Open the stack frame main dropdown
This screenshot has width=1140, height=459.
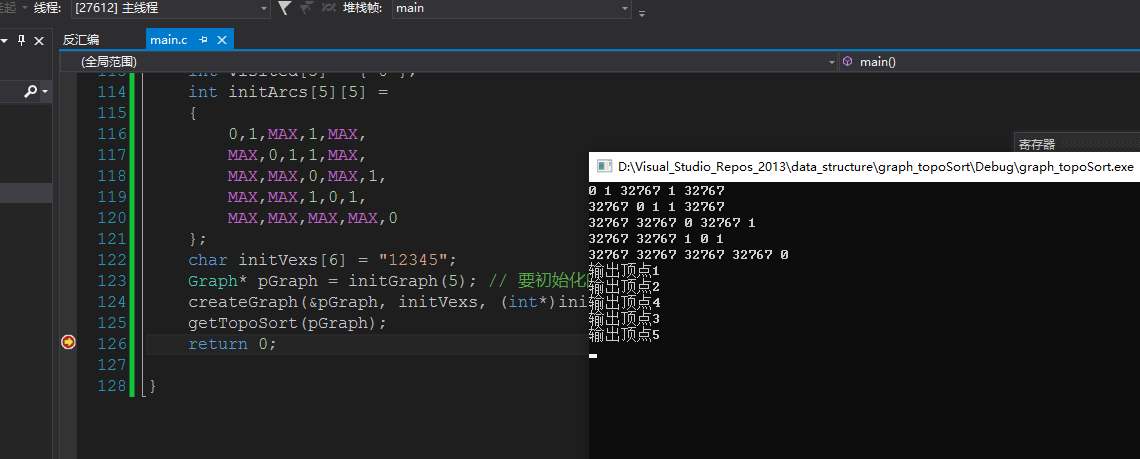(x=625, y=9)
